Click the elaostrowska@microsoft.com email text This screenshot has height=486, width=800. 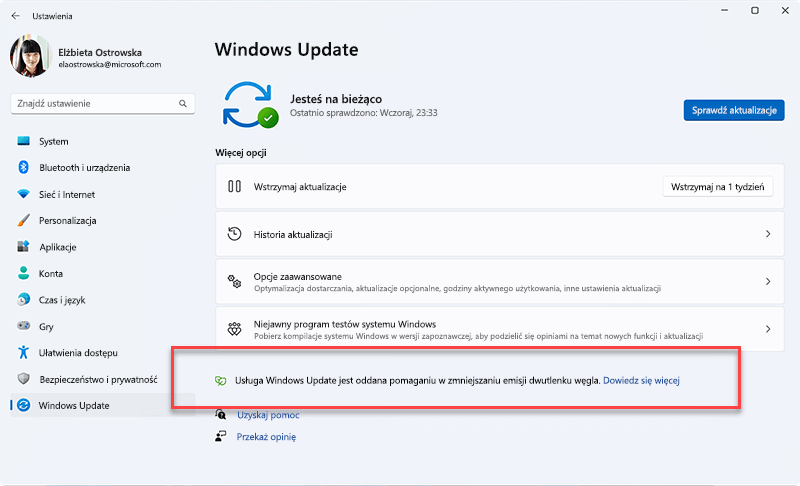110,65
